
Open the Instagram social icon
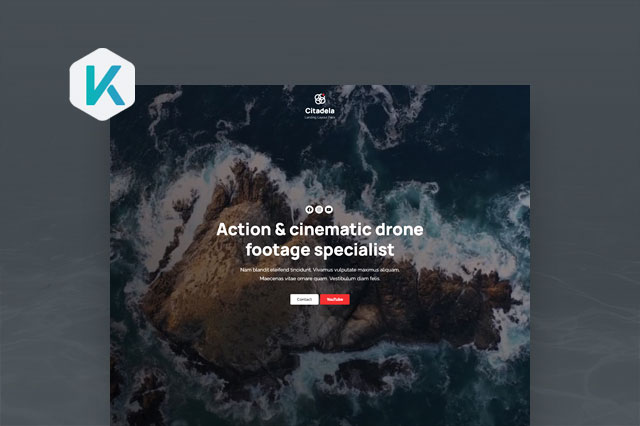[319, 209]
